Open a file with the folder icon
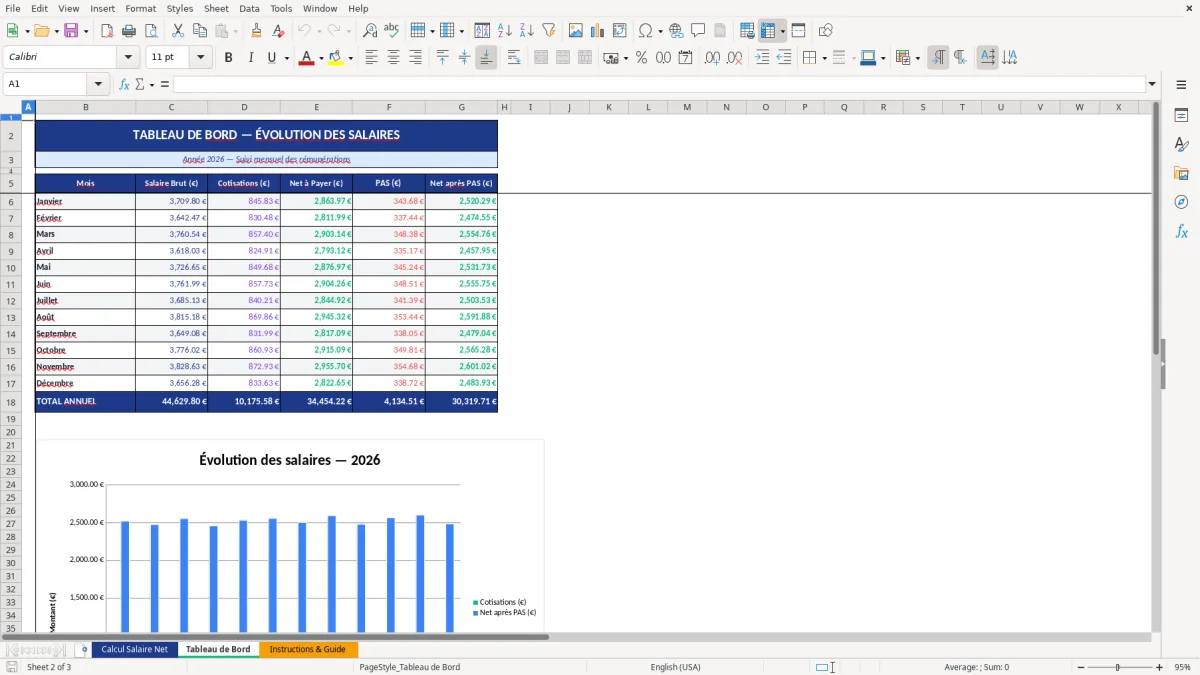Screen dimensions: 1200x675 (41, 31)
